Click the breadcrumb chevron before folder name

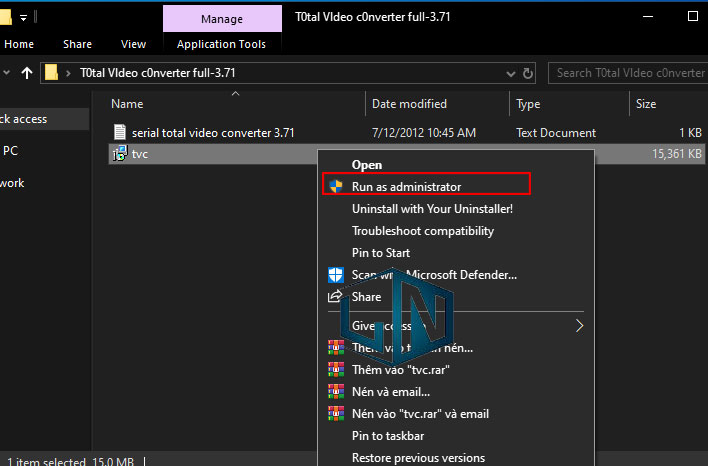pyautogui.click(x=68, y=73)
